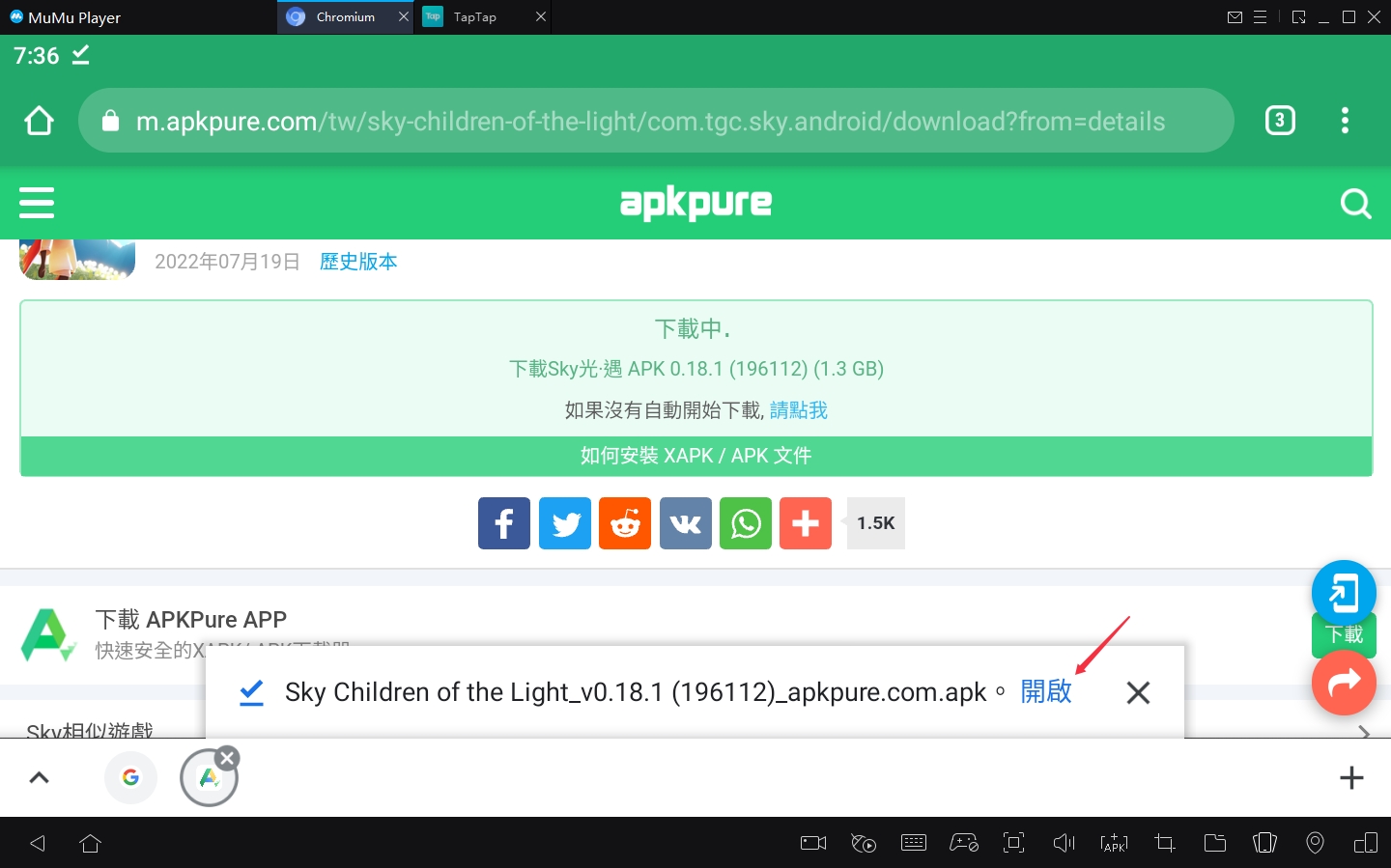Open the Sky game thumbnail image

[77, 260]
